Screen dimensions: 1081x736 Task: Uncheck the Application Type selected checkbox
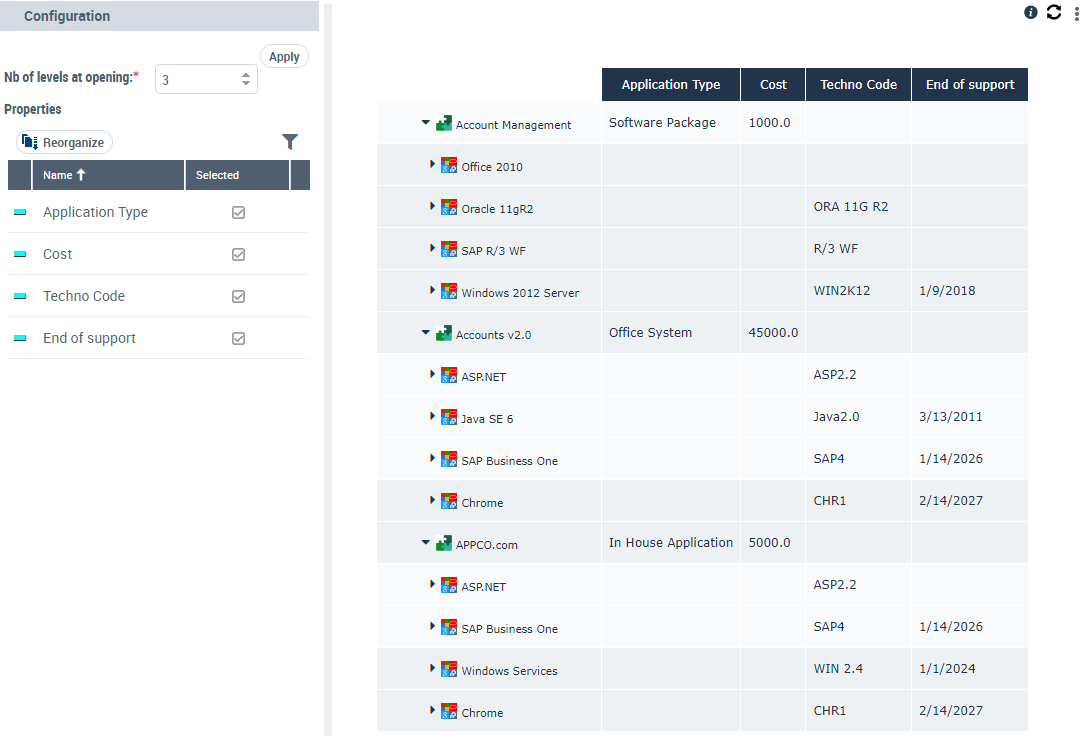238,212
